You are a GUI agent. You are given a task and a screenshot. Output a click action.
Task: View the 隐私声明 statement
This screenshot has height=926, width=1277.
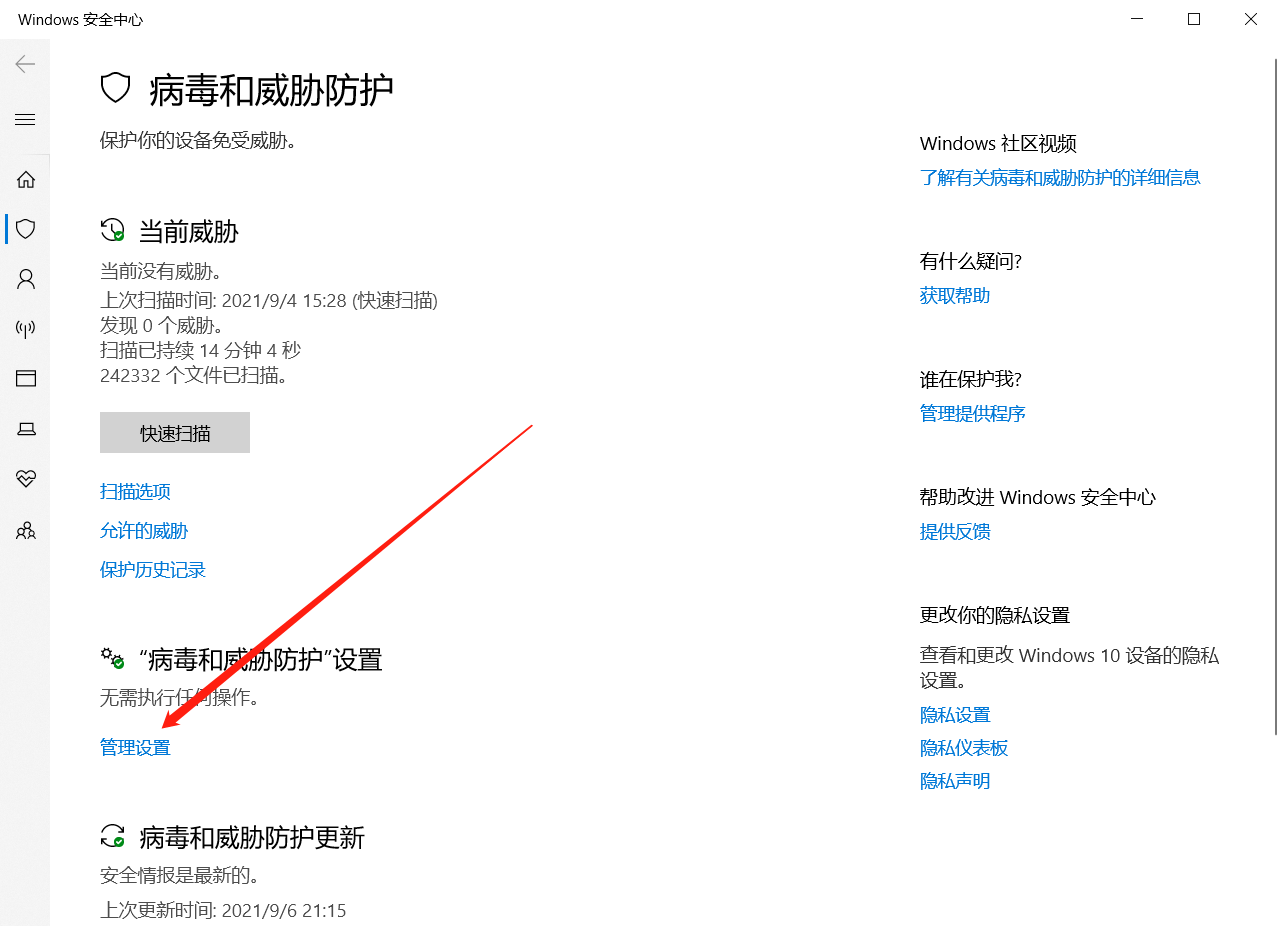coord(954,780)
